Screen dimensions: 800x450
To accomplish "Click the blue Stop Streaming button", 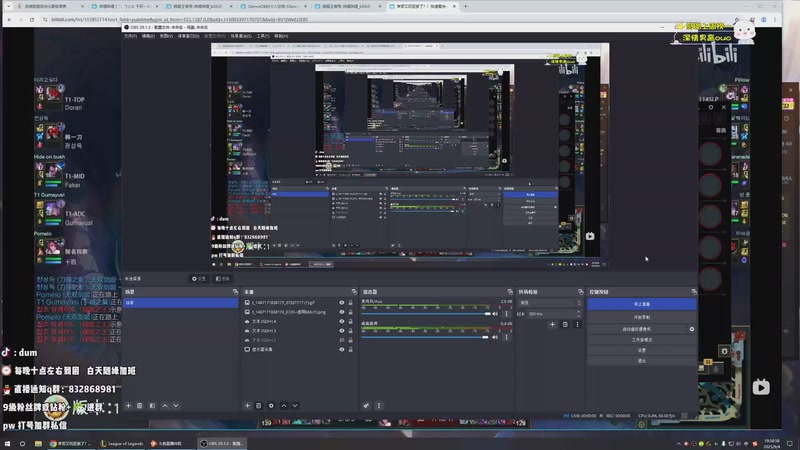I will pyautogui.click(x=641, y=304).
